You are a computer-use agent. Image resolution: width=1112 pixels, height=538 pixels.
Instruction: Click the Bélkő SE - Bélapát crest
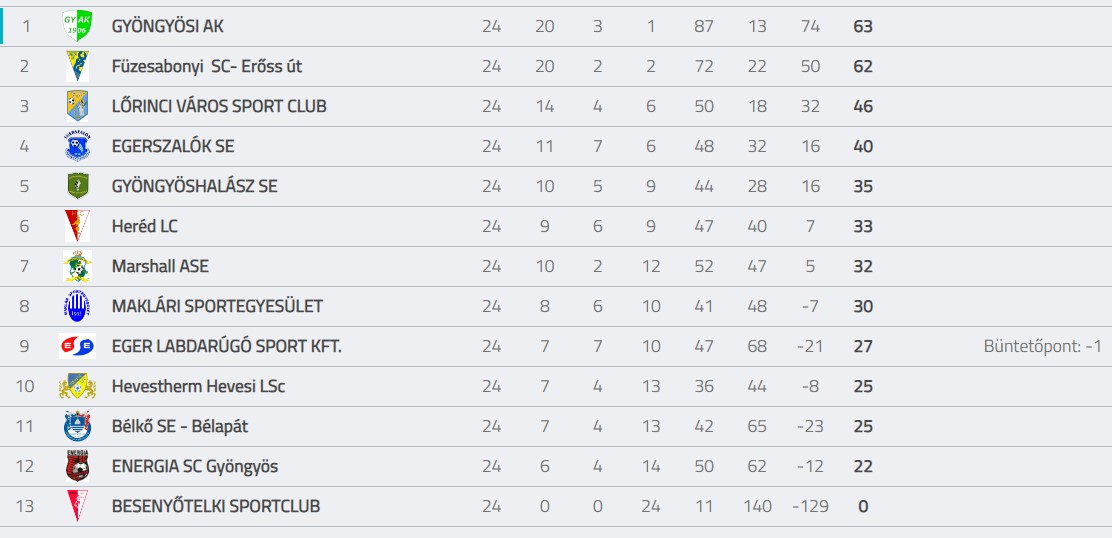(77, 426)
